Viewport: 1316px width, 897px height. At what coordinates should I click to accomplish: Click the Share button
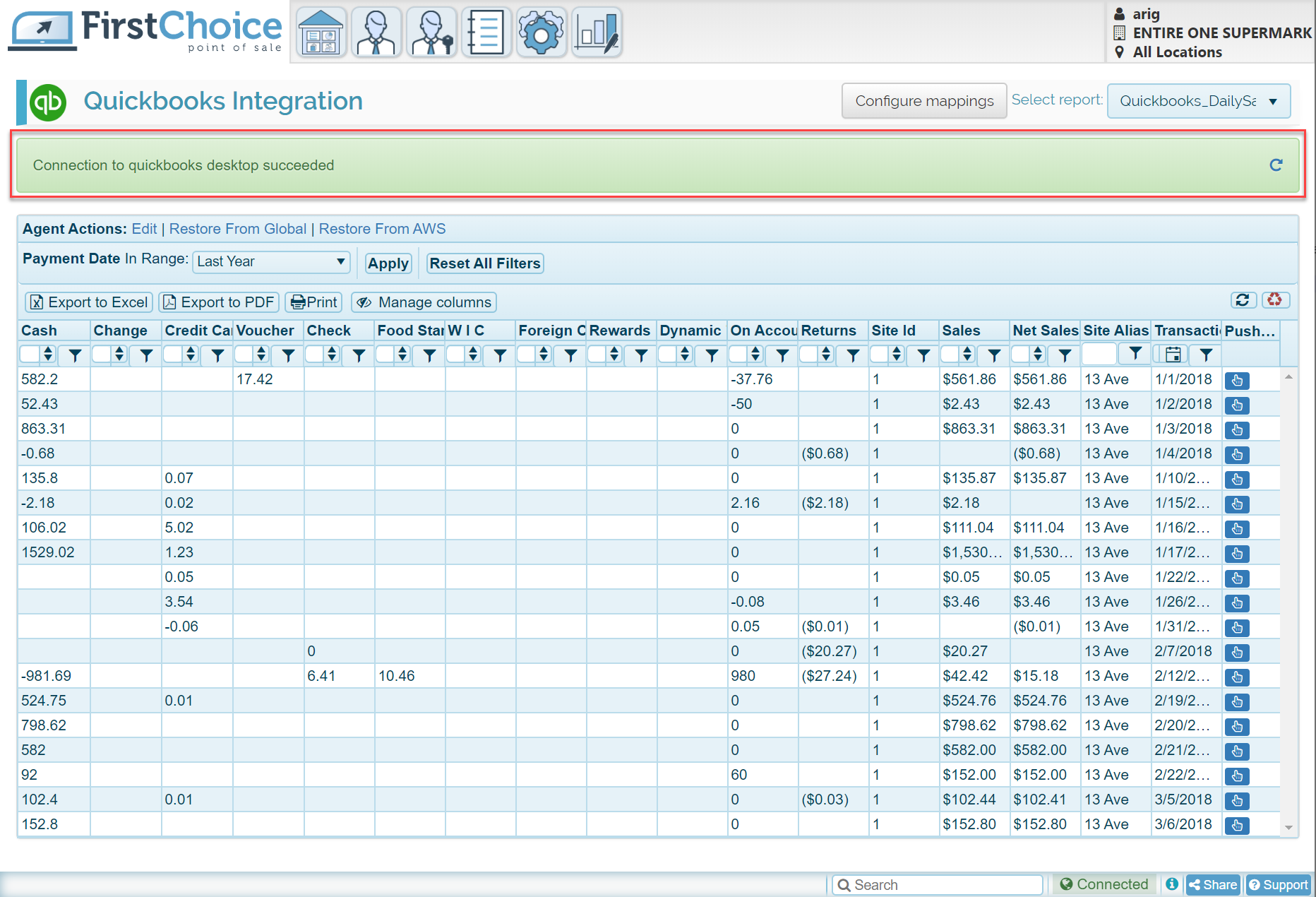(1213, 885)
